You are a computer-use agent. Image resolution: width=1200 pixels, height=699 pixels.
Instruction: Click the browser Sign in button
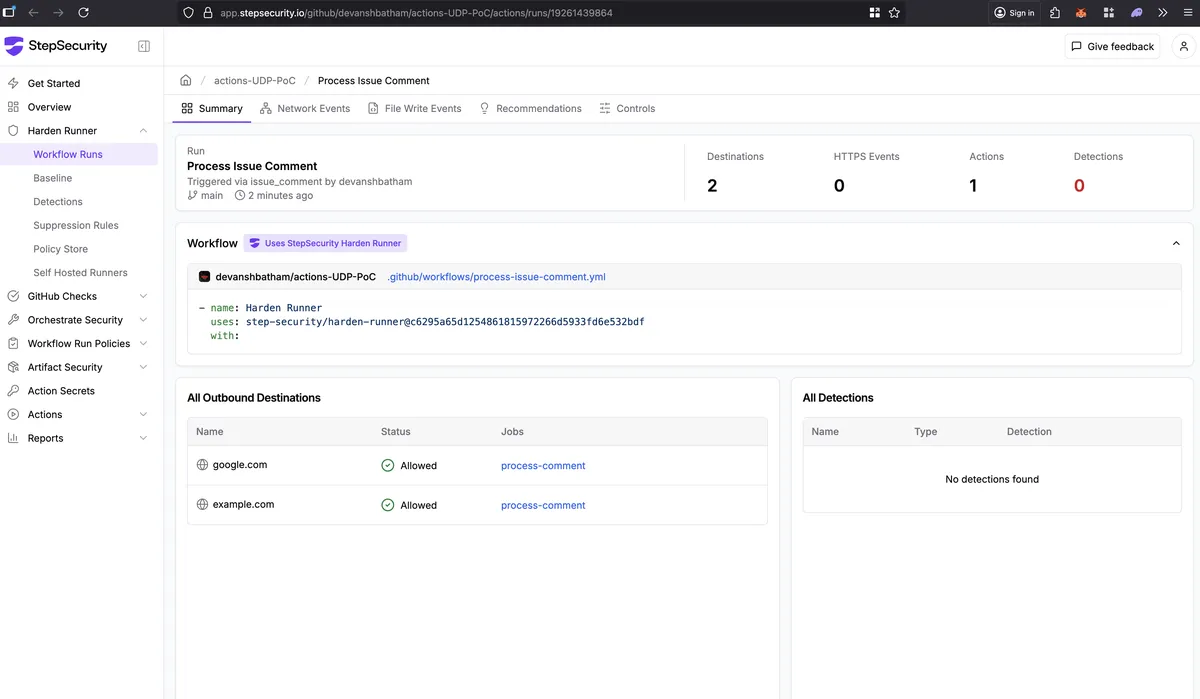(x=1014, y=13)
